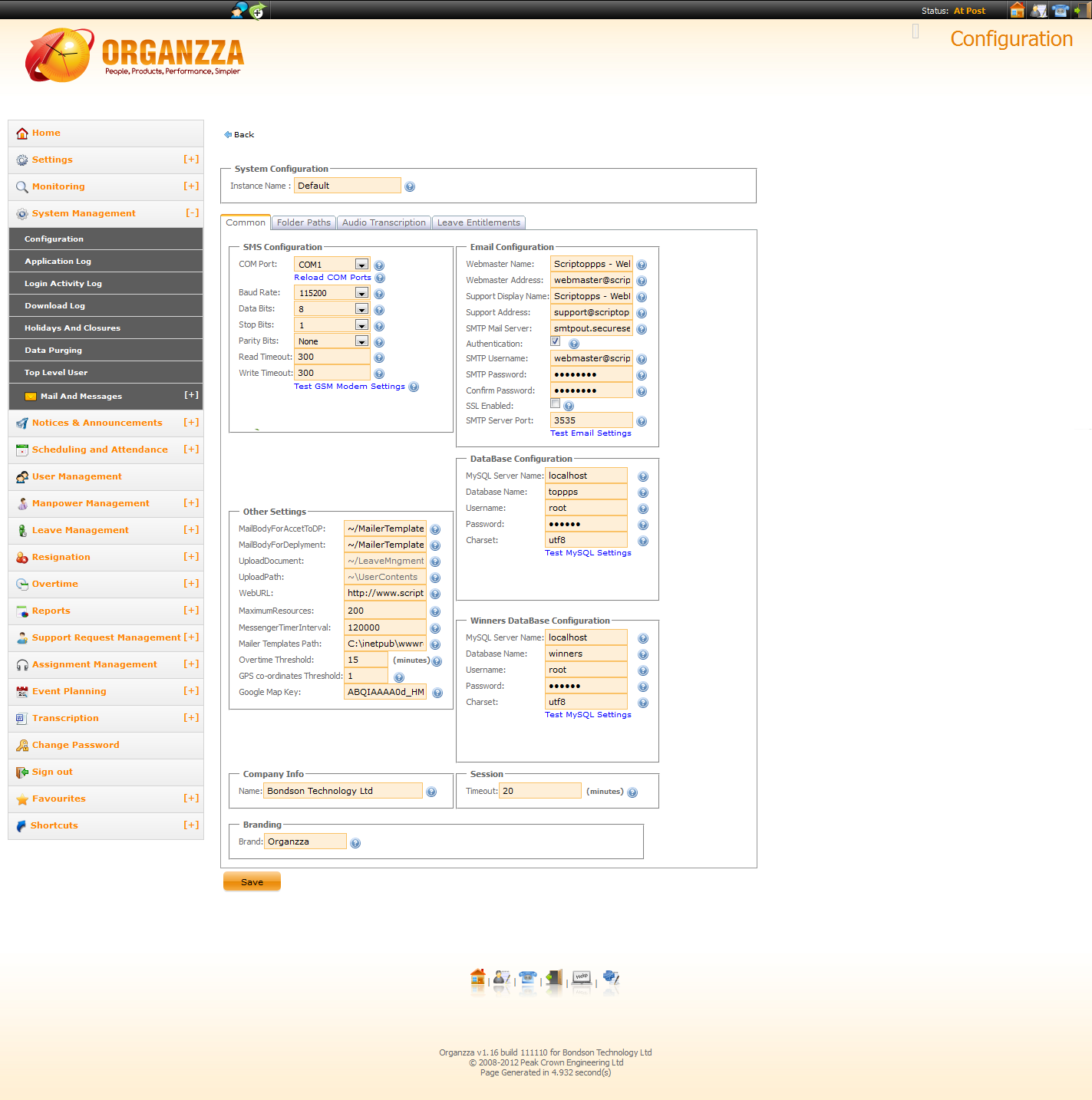Switch to the Leave Entitlements tab
1092x1100 pixels.
coord(479,222)
